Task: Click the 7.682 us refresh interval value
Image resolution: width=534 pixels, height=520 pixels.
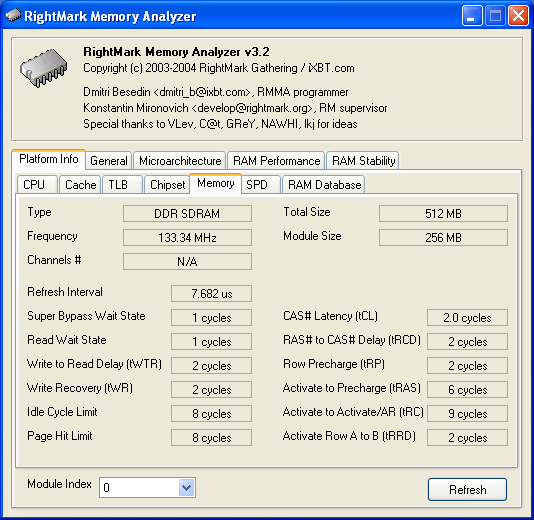Action: coord(211,294)
